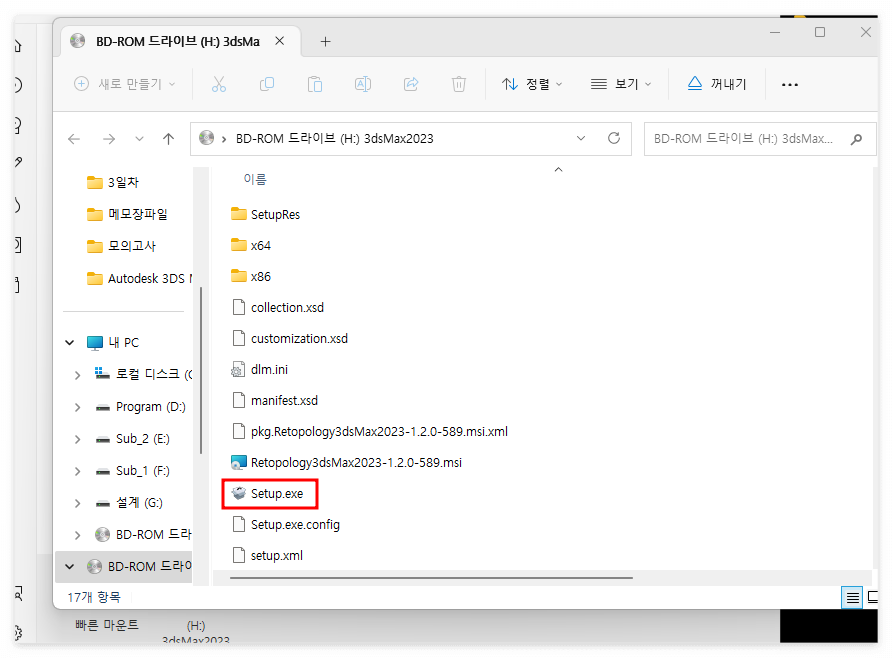Click the Rename icon in toolbar

click(363, 84)
